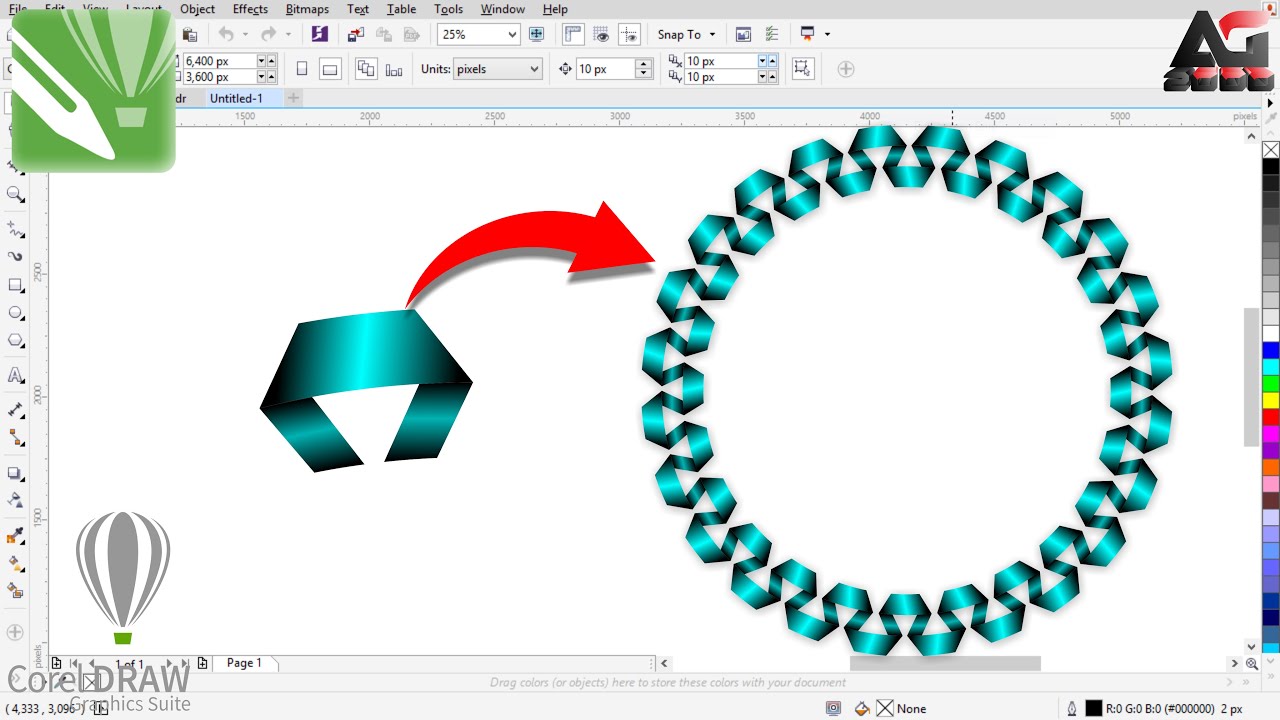Open the Bitmaps menu
1280x720 pixels.
click(x=307, y=9)
